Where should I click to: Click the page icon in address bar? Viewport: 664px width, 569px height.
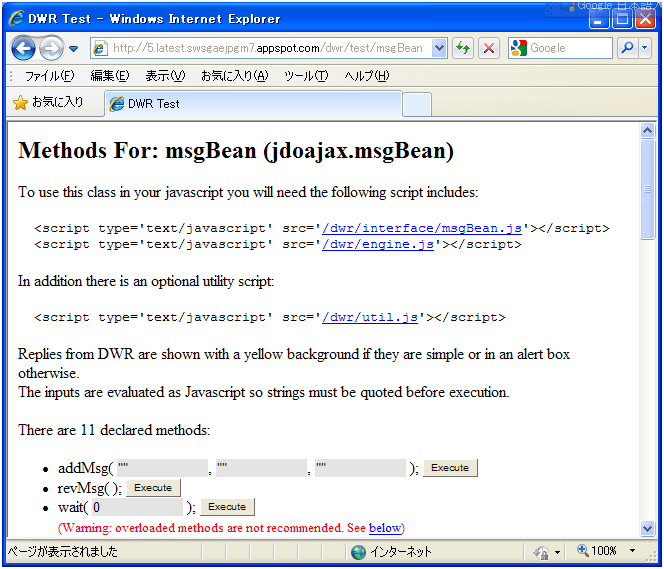click(x=100, y=48)
